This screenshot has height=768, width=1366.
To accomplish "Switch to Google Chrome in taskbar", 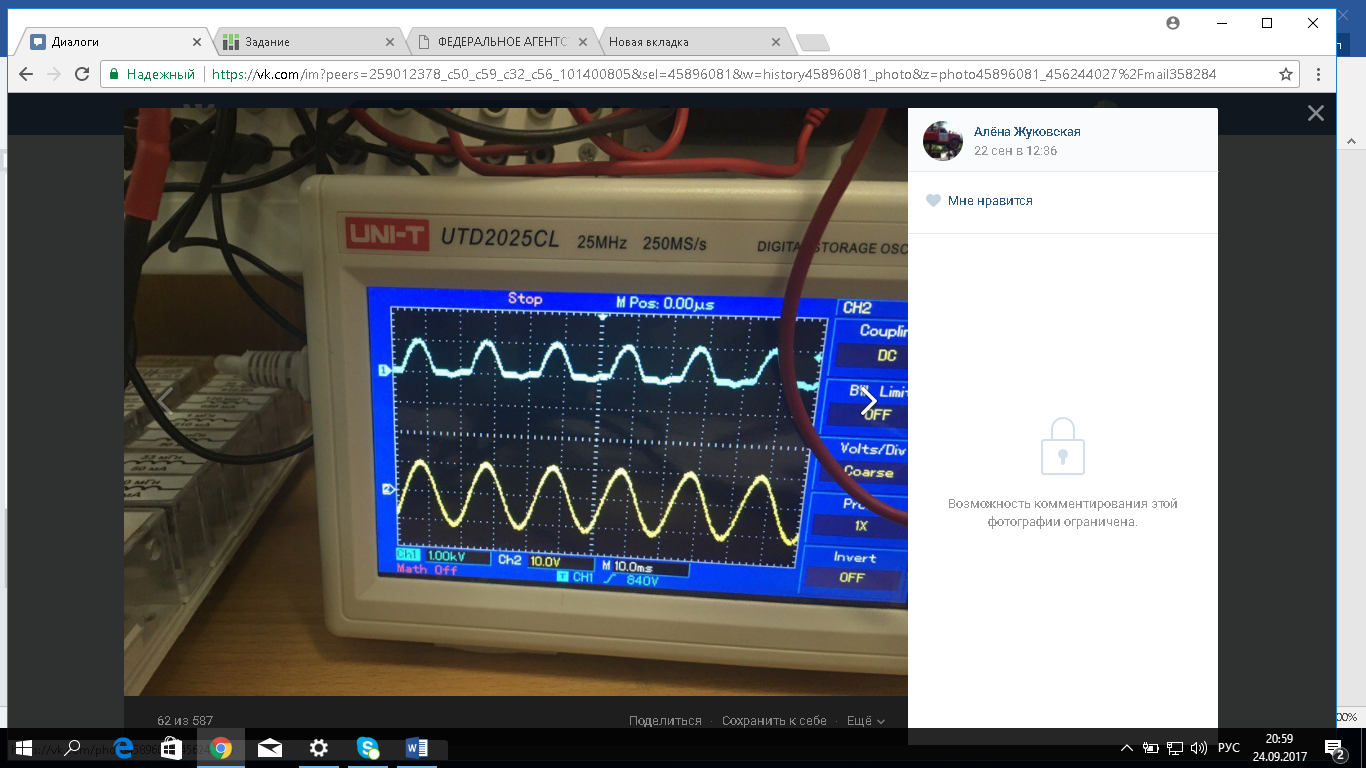I will [x=221, y=748].
